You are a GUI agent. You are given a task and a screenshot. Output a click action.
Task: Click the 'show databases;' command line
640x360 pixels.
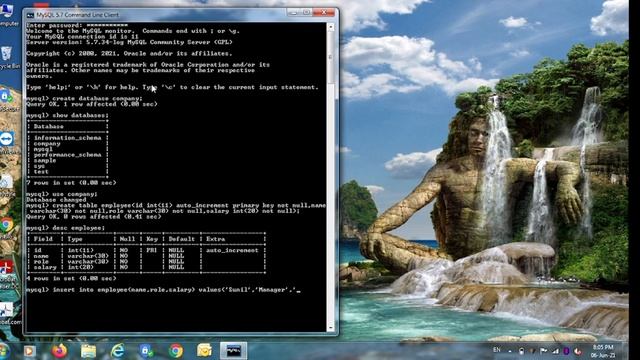click(x=67, y=116)
